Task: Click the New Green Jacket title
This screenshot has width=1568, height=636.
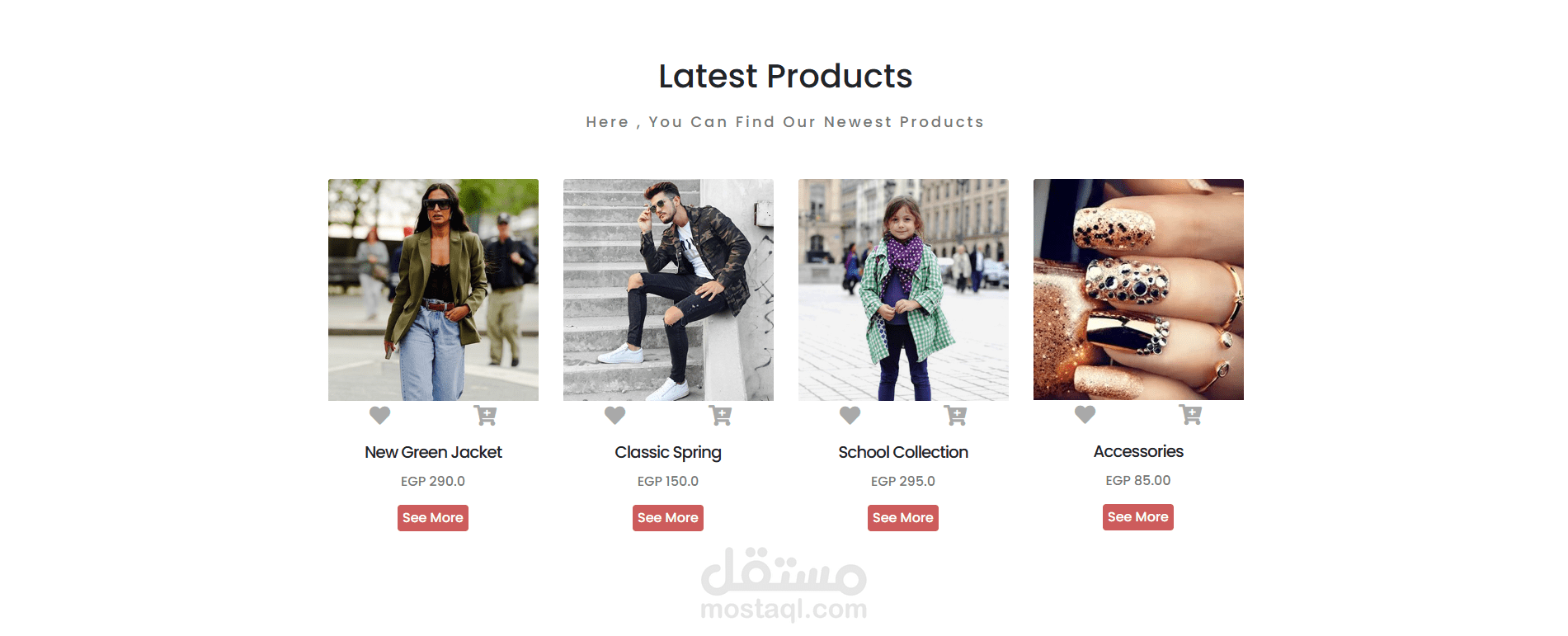Action: coord(433,452)
